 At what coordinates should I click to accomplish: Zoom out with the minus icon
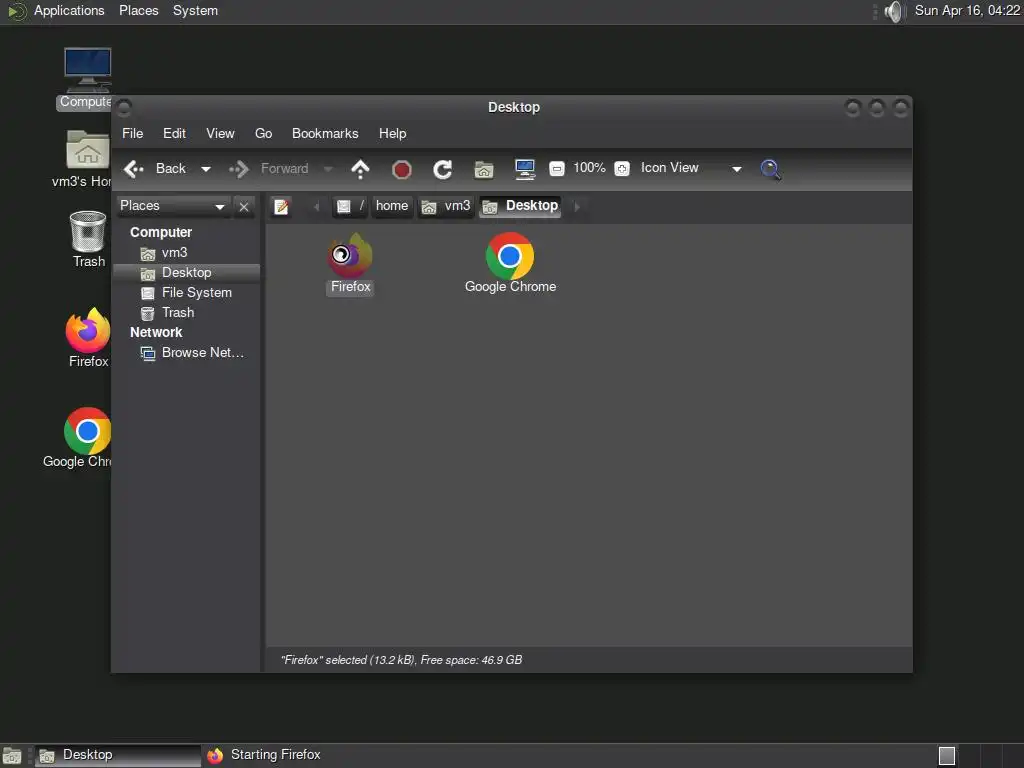click(556, 169)
